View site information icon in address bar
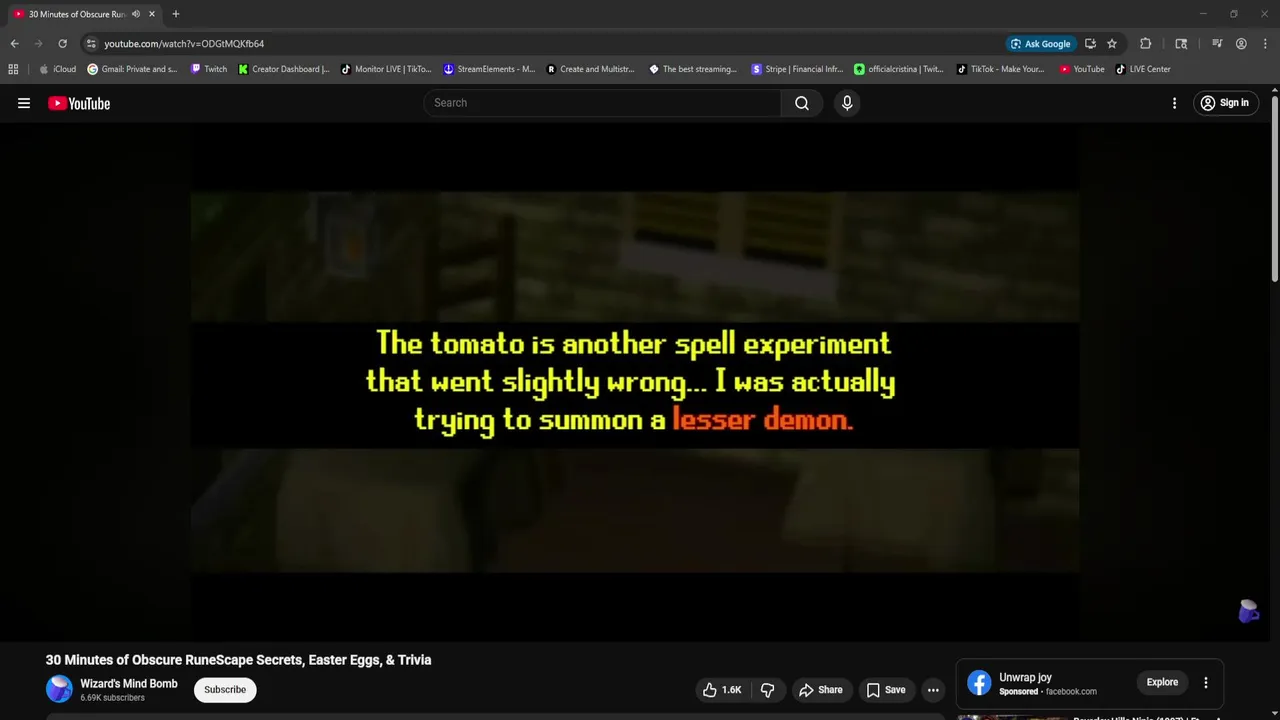This screenshot has height=720, width=1280. click(91, 44)
